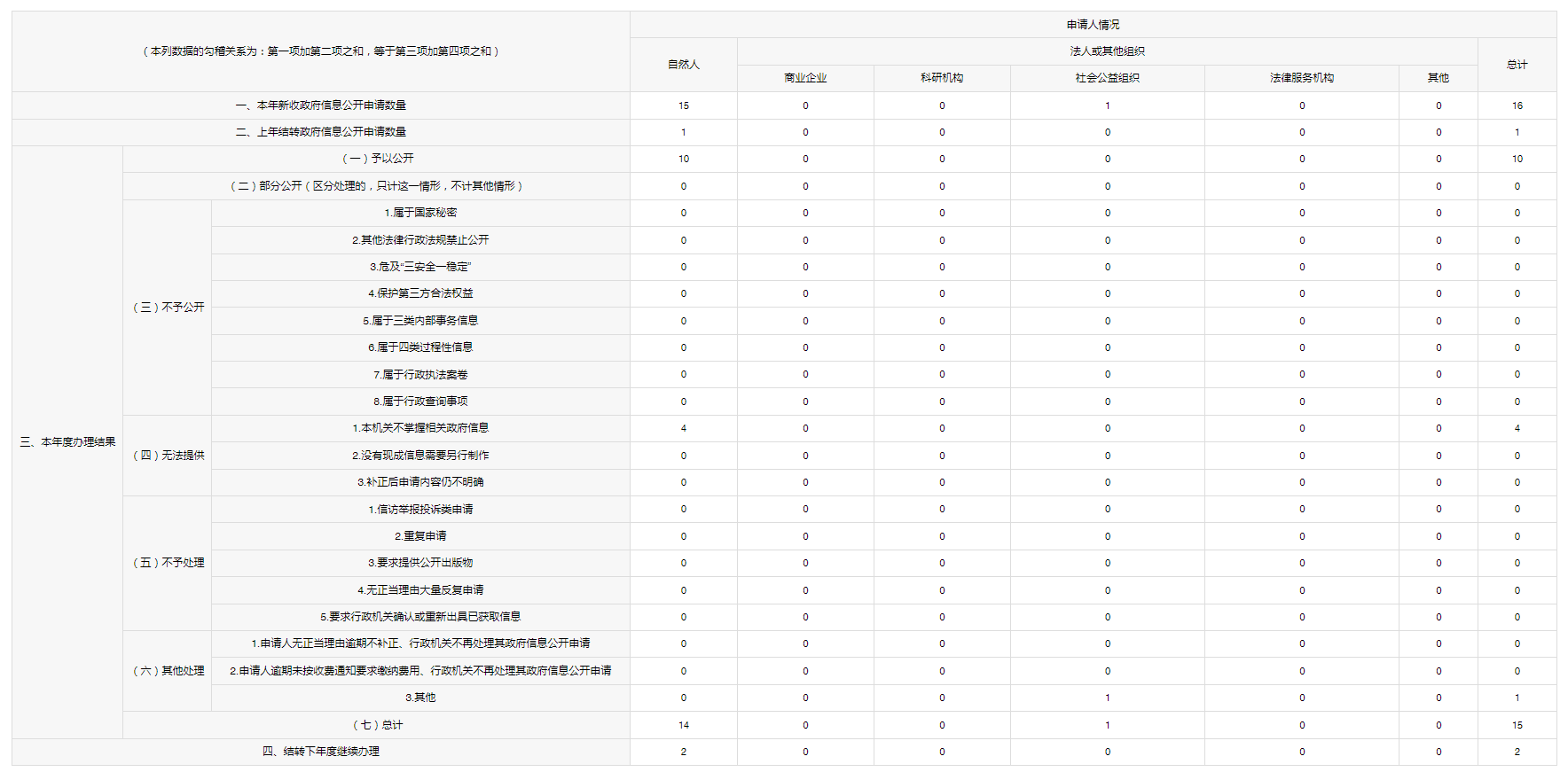Image resolution: width=1568 pixels, height=772 pixels.
Task: Click the (三)不予公开 category cell
Action: coord(168,308)
